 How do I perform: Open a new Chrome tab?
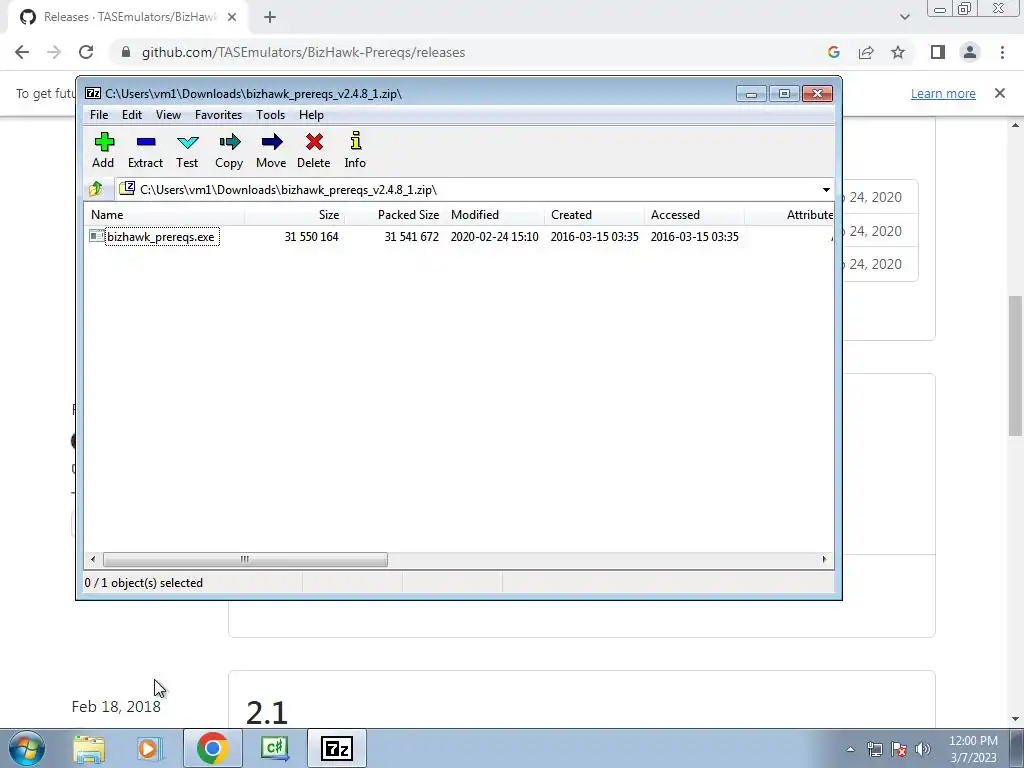pos(270,18)
